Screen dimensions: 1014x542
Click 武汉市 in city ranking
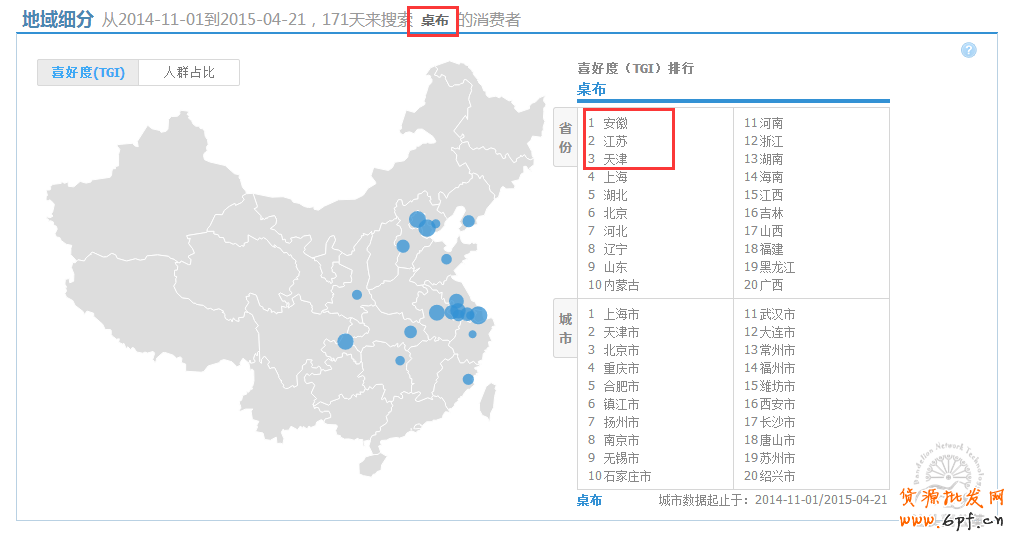click(x=776, y=314)
